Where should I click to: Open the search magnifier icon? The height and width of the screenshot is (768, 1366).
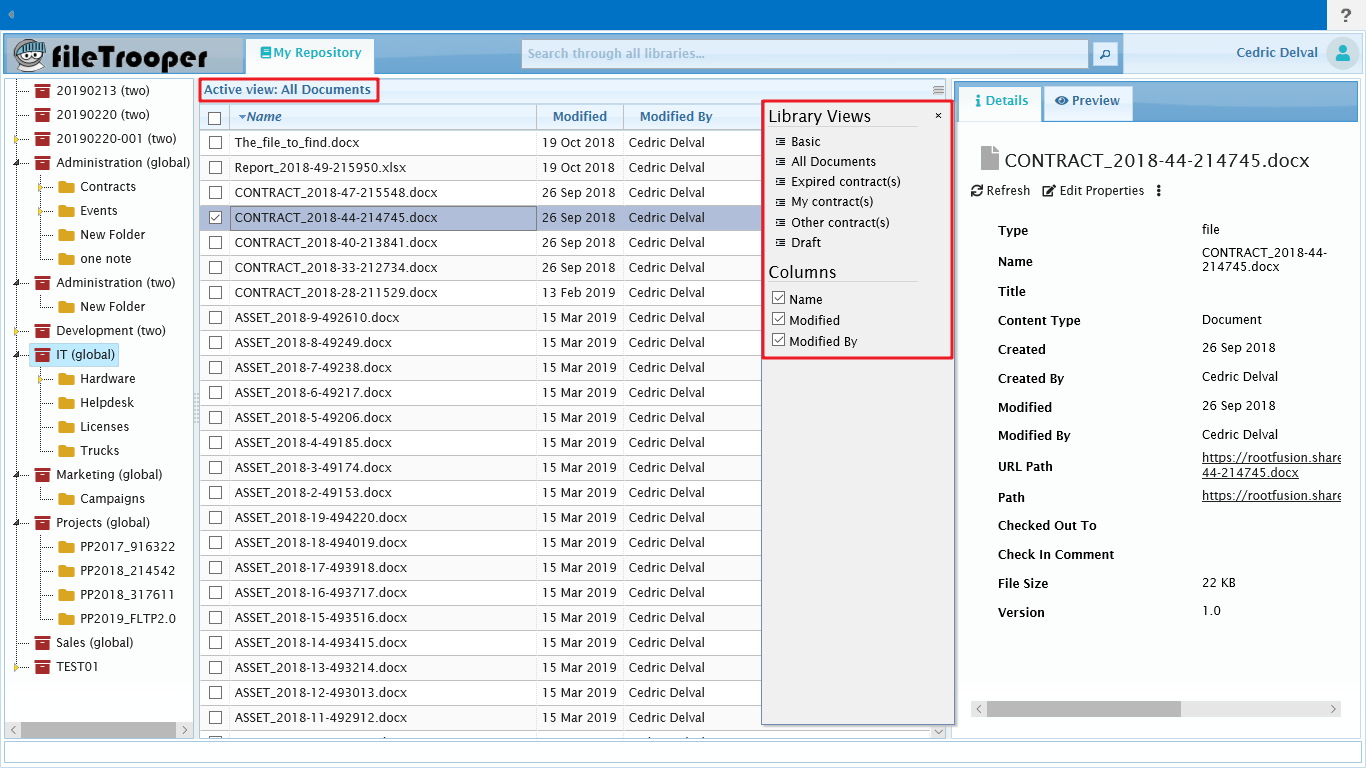1104,53
